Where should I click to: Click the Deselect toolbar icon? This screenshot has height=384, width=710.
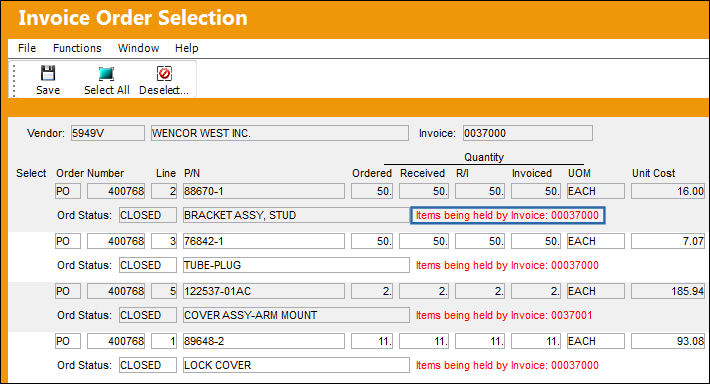click(x=164, y=73)
